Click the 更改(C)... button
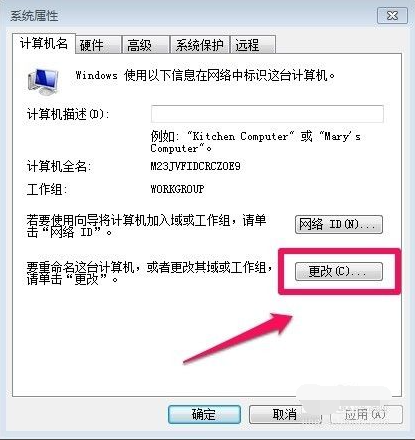Viewport: 415px width, 440px height. pyautogui.click(x=339, y=272)
